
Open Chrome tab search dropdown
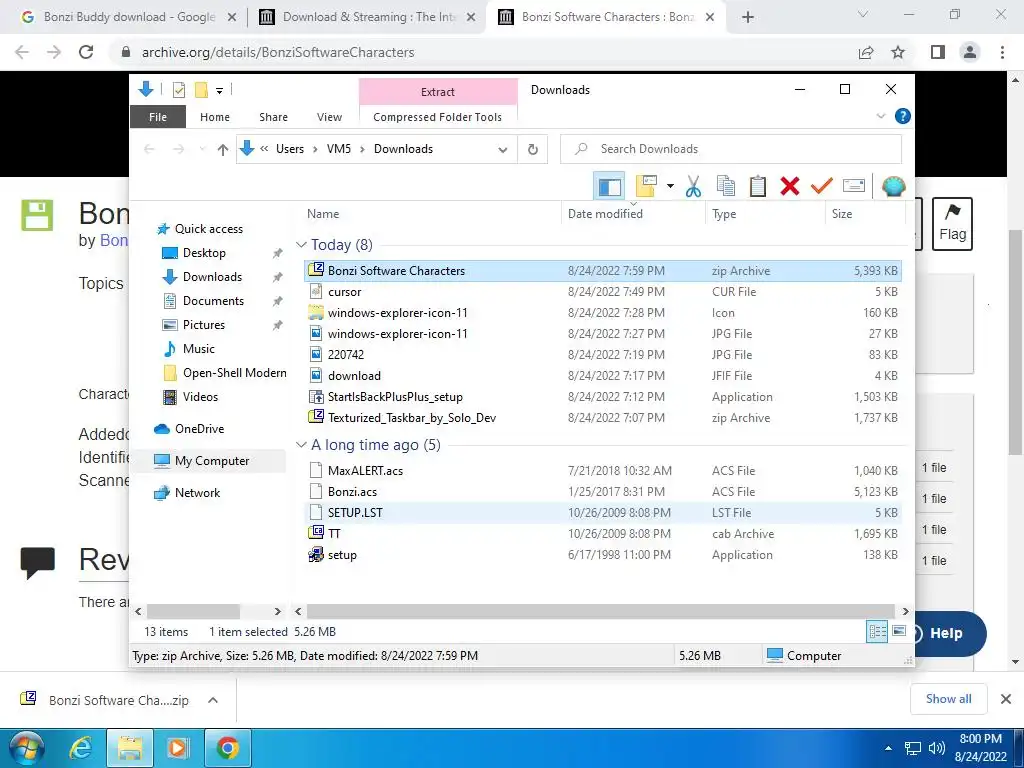[863, 14]
